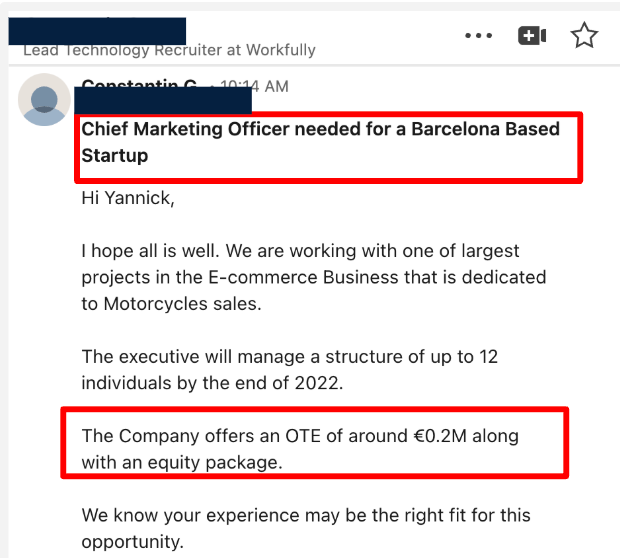Click the 10:14 AM message timestamp
This screenshot has width=620, height=558.
[256, 87]
